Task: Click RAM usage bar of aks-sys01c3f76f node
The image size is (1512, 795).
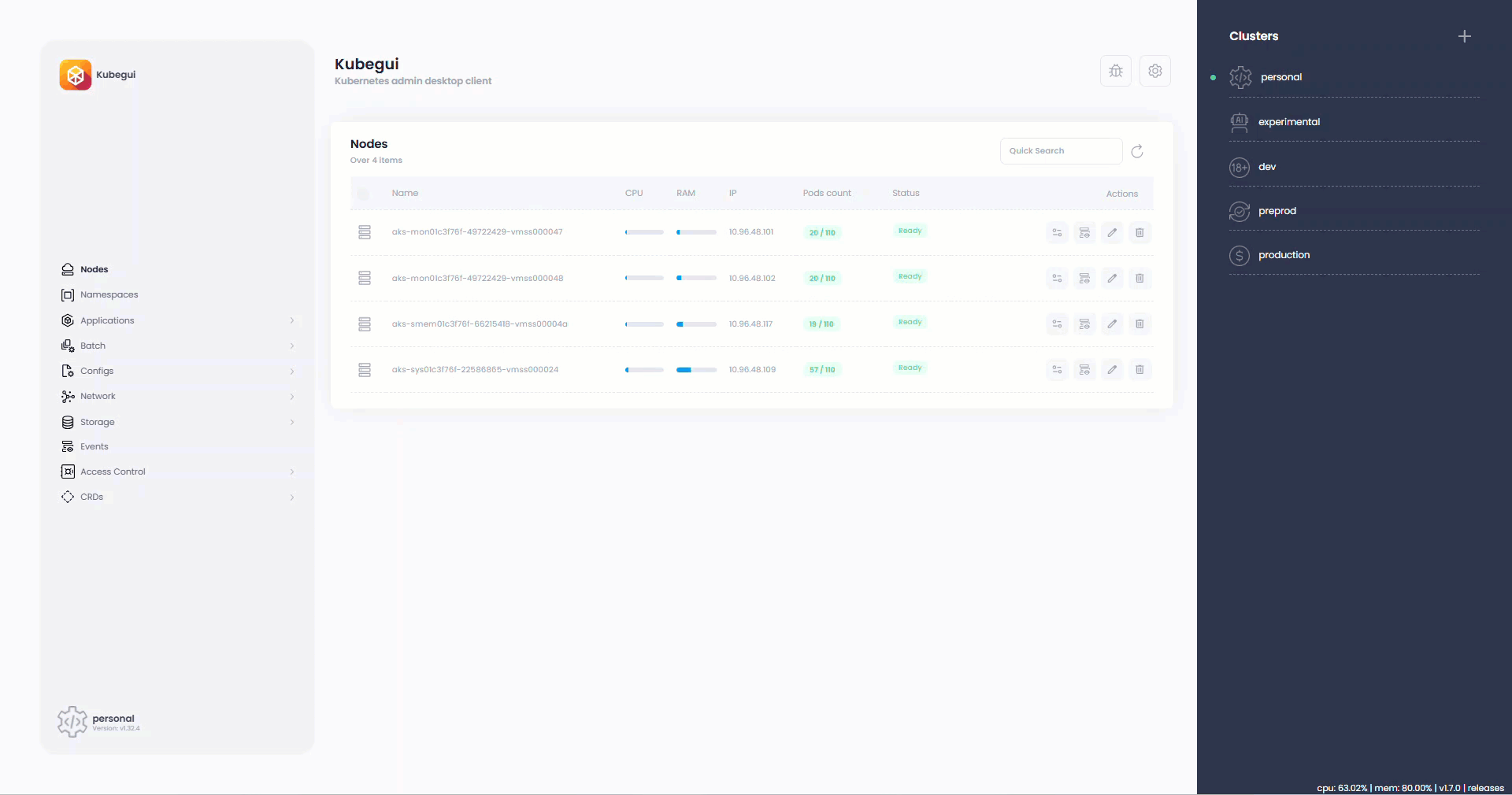Action: tap(696, 370)
